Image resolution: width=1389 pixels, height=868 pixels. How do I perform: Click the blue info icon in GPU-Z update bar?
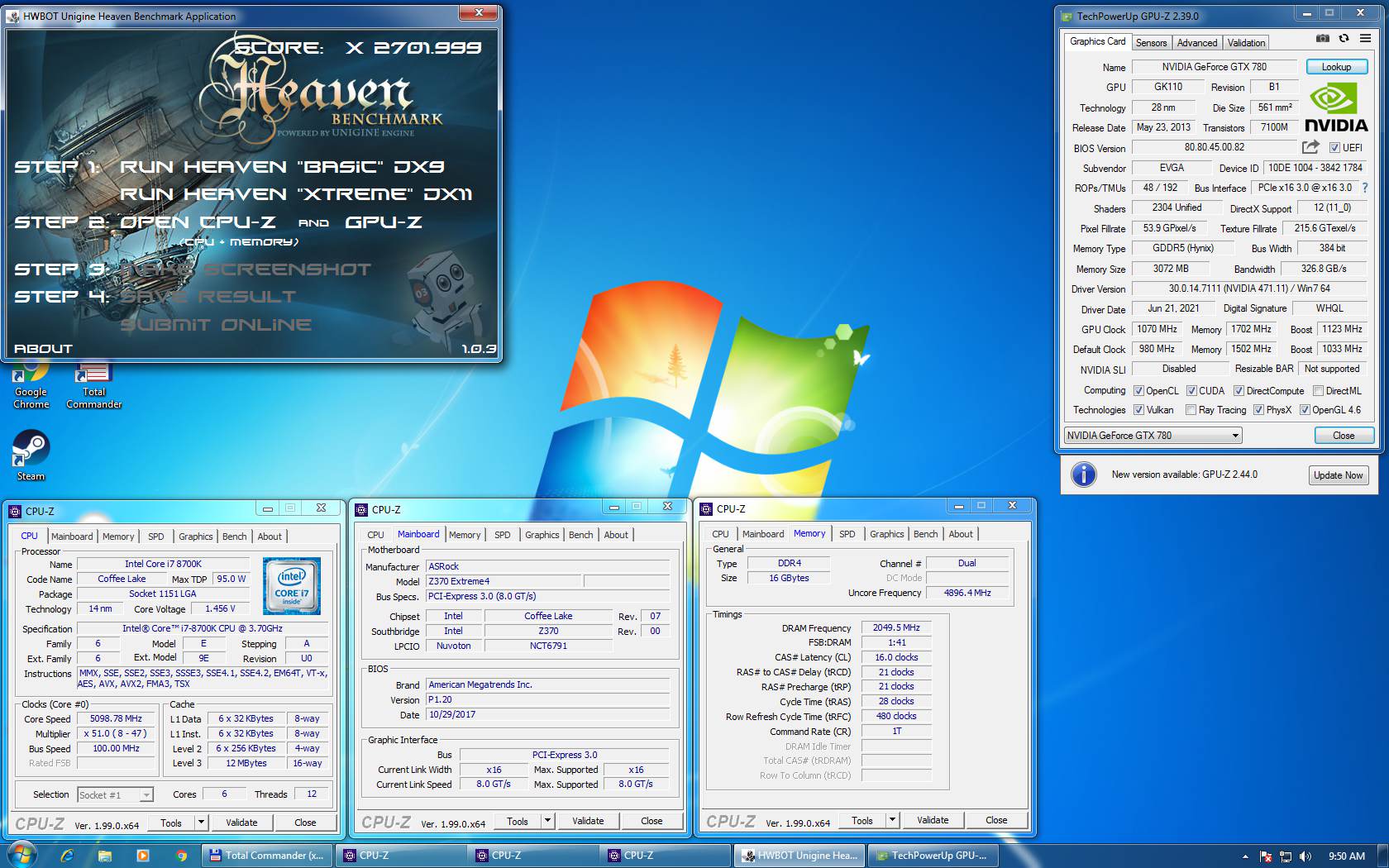(x=1083, y=475)
